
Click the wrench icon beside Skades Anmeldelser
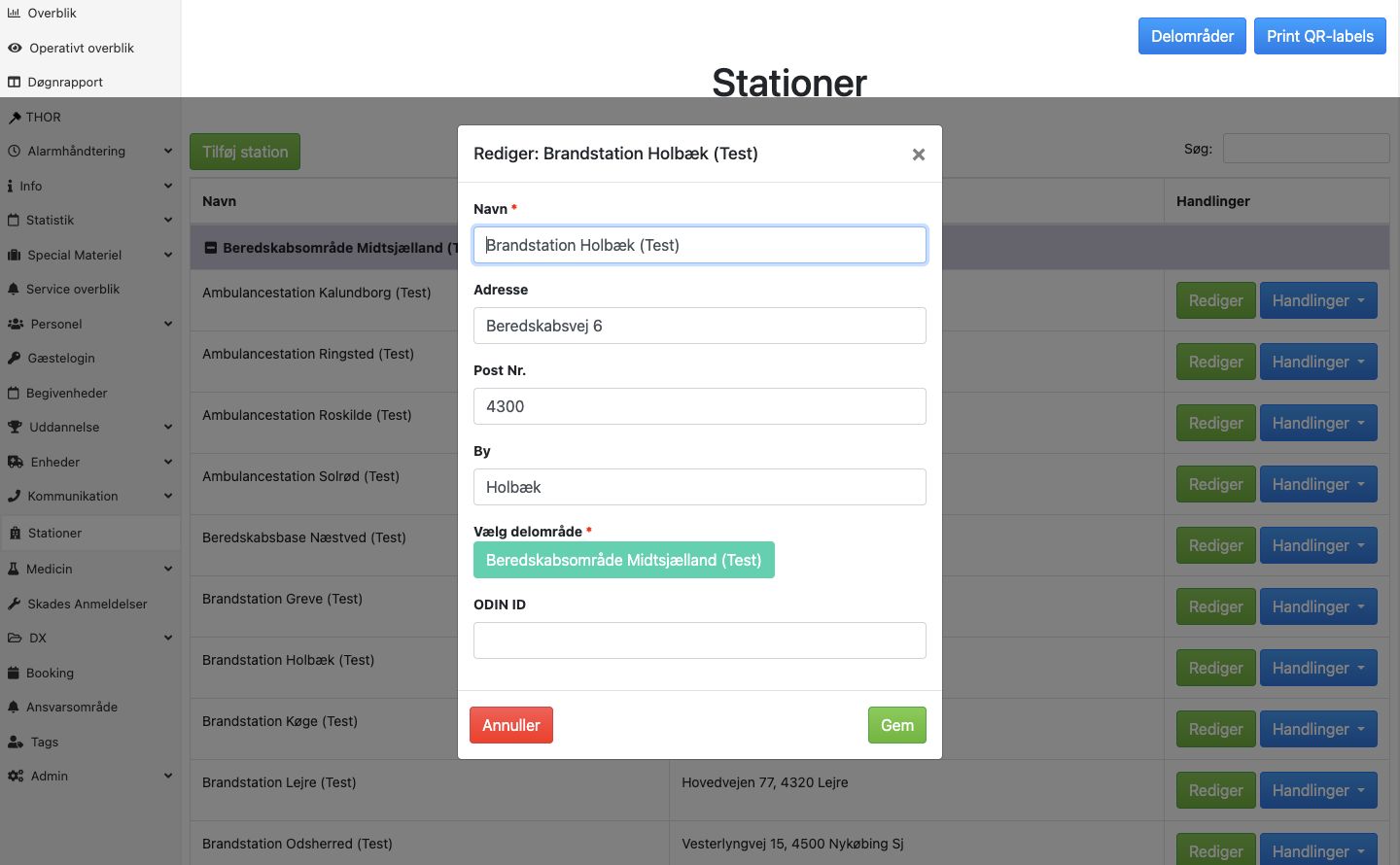[x=14, y=605]
